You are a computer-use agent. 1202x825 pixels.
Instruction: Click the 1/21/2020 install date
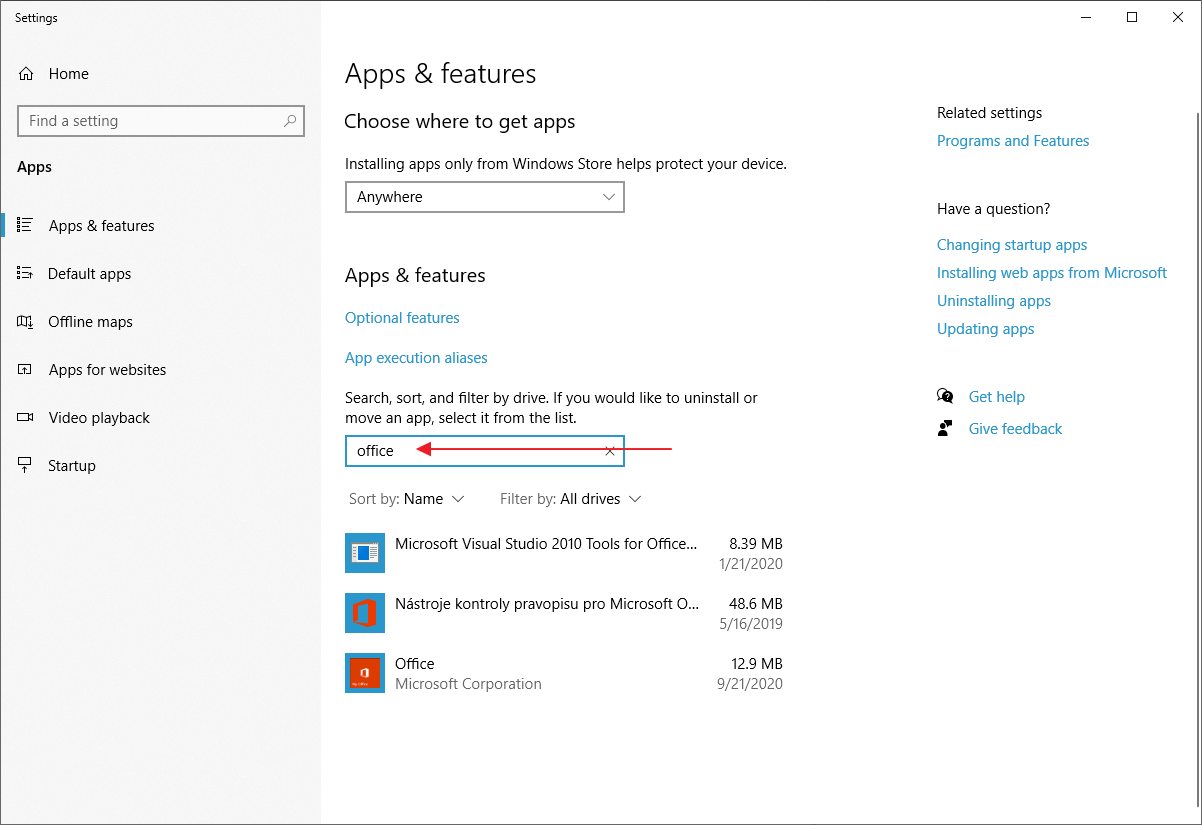[751, 564]
